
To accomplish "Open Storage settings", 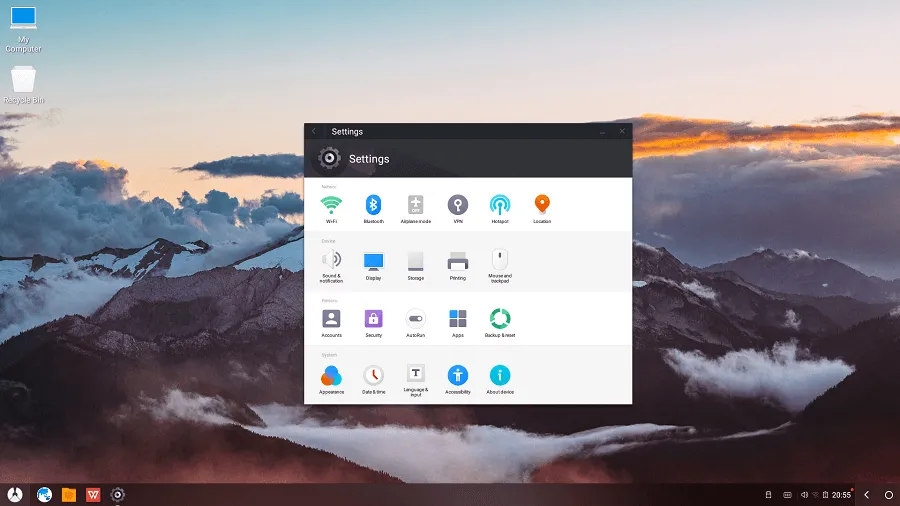I will pyautogui.click(x=415, y=262).
